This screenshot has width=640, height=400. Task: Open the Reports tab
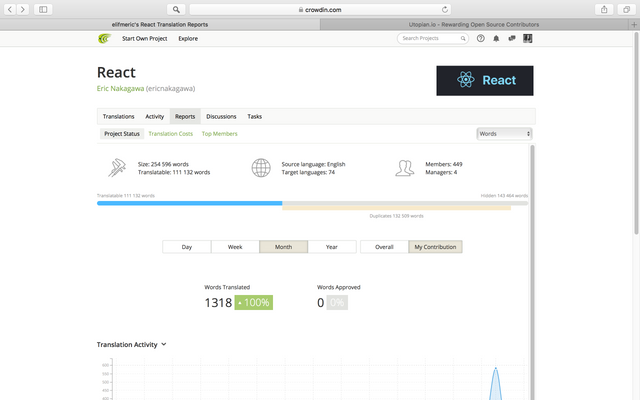point(185,116)
